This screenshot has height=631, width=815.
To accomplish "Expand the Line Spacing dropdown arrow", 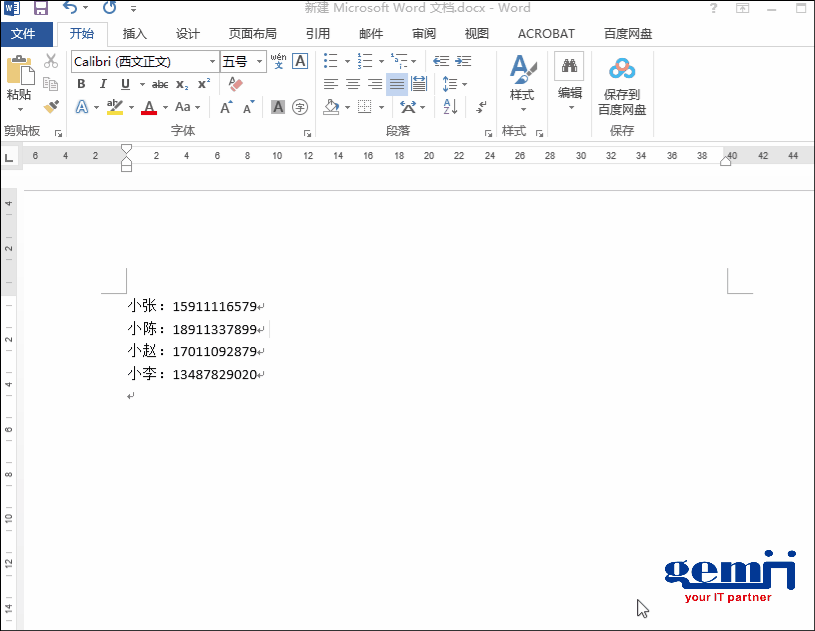I will tap(464, 84).
